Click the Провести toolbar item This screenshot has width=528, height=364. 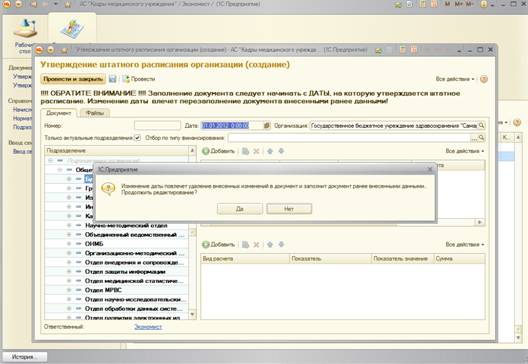click(138, 79)
